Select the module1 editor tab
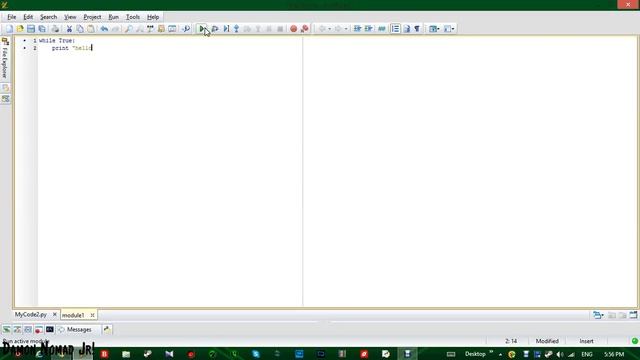This screenshot has width=640, height=360. pyautogui.click(x=73, y=315)
